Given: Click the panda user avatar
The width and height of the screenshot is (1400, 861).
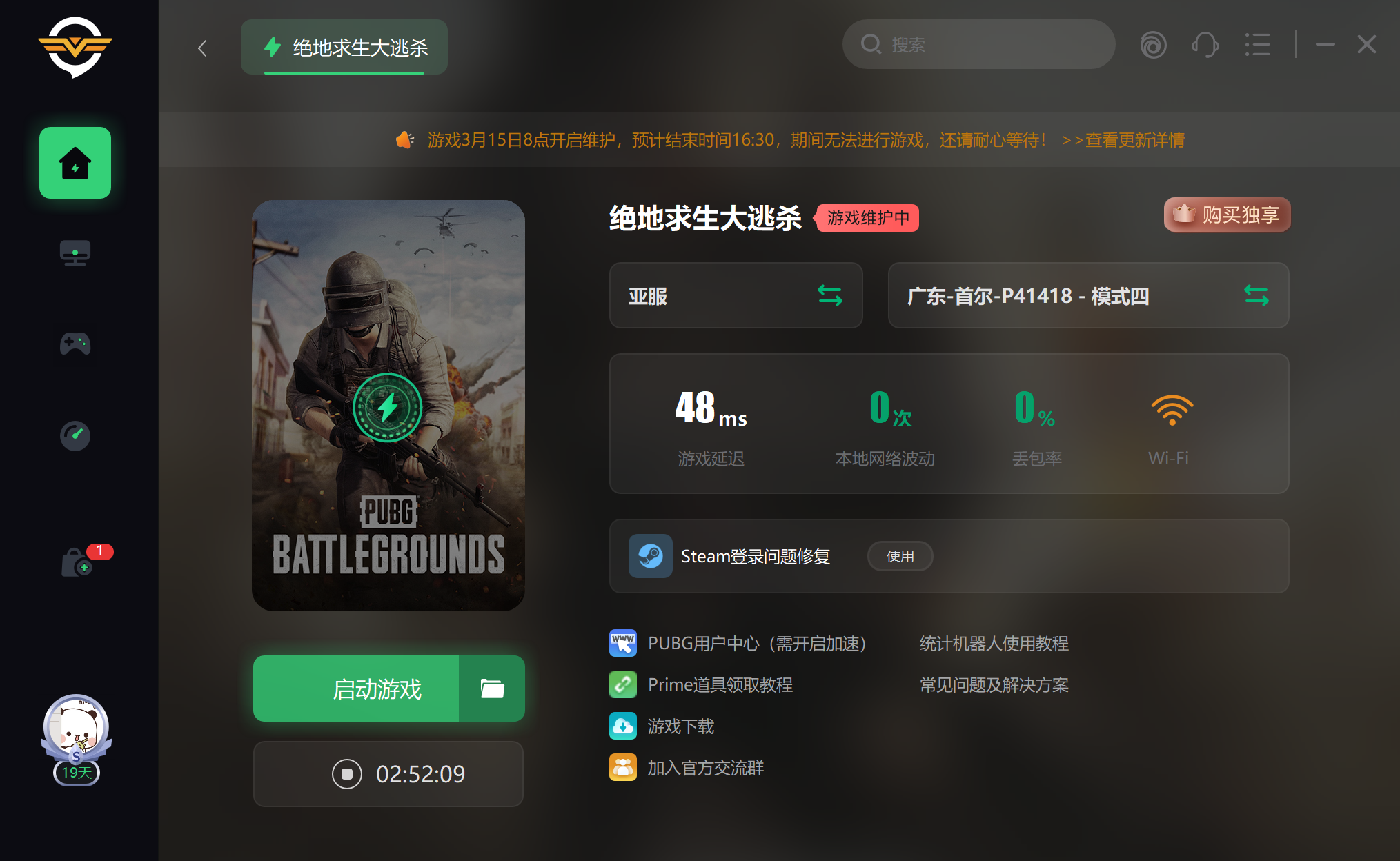Looking at the screenshot, I should [76, 726].
